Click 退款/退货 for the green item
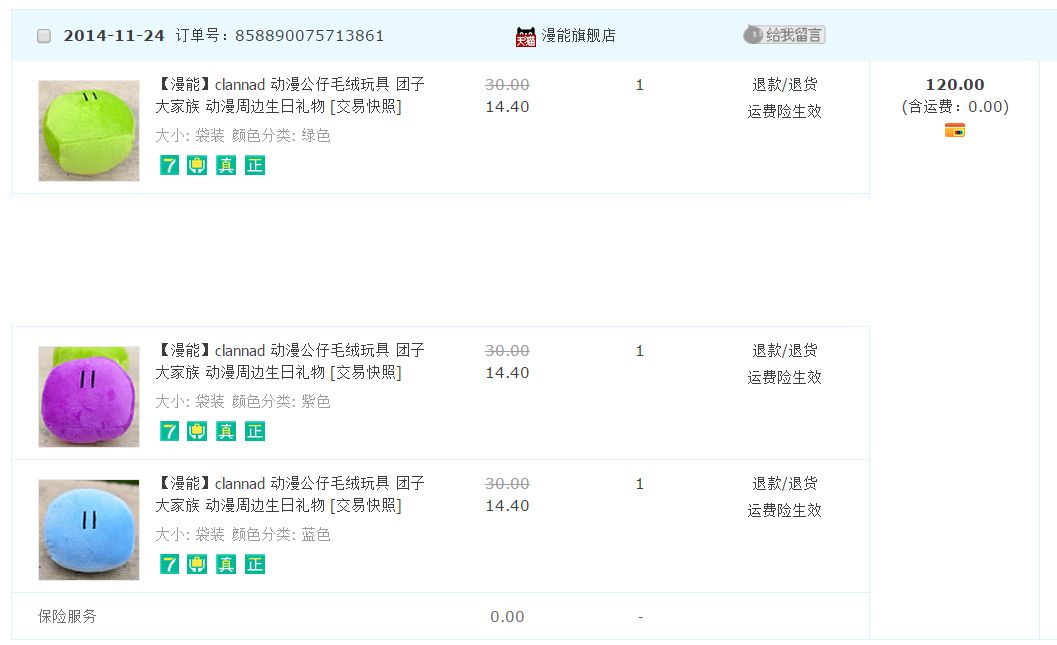 click(784, 85)
